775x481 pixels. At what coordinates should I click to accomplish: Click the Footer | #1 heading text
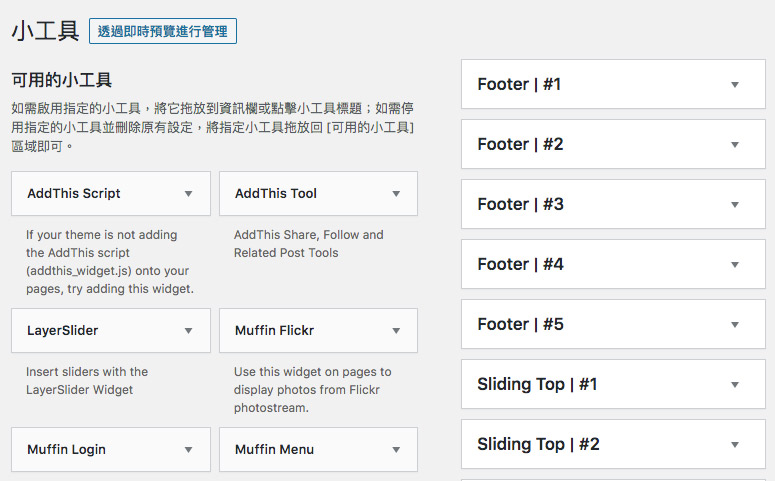click(519, 85)
